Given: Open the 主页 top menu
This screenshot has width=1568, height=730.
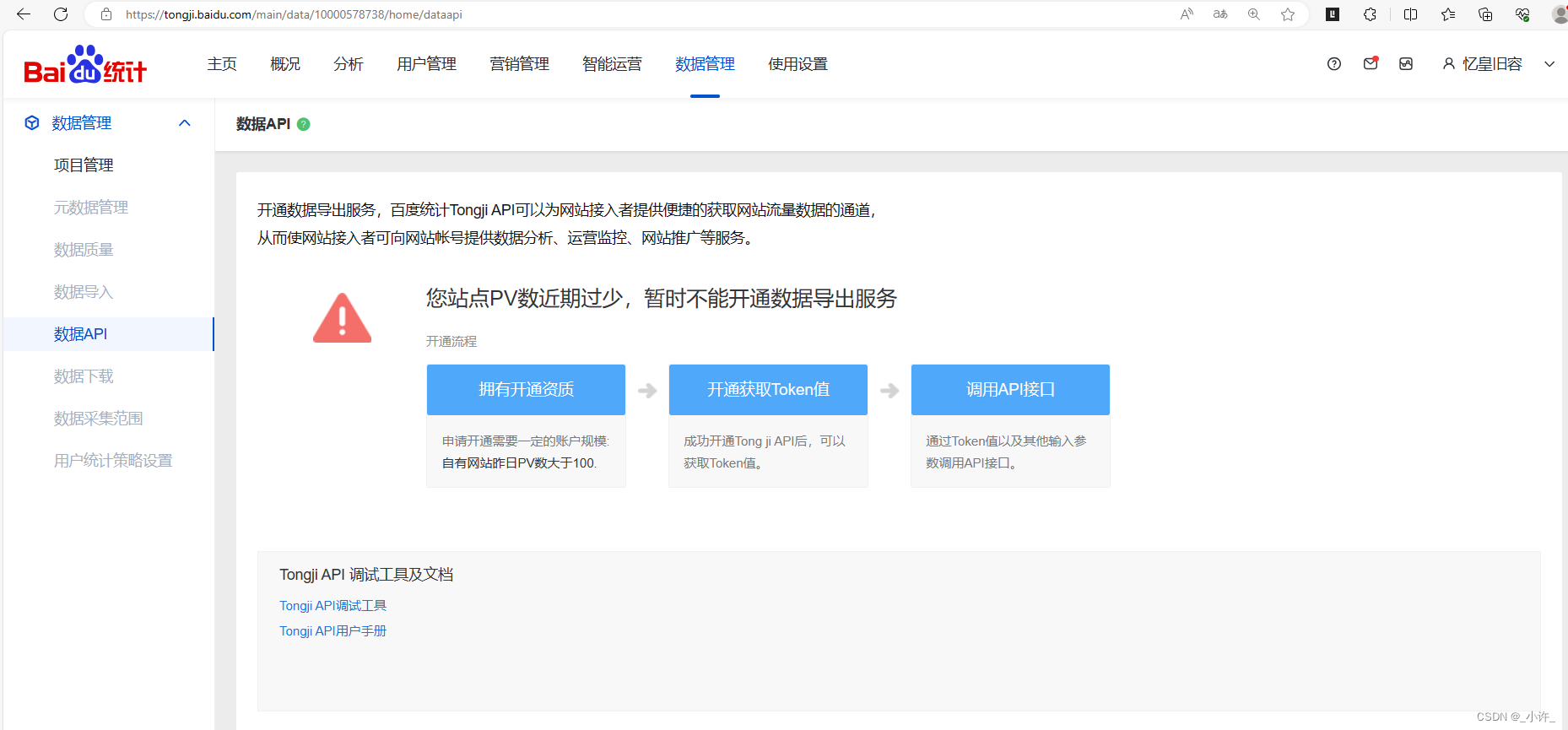Looking at the screenshot, I should click(x=222, y=64).
